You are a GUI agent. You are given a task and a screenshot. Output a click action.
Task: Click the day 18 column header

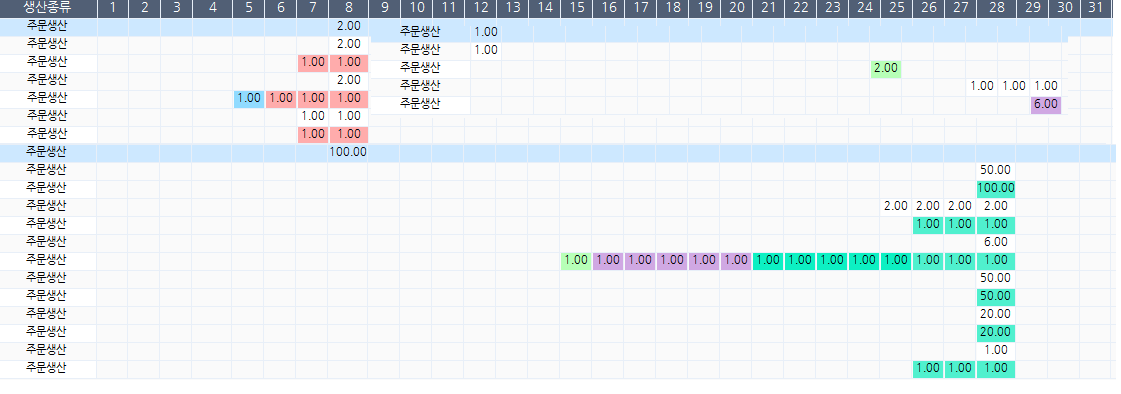(672, 9)
